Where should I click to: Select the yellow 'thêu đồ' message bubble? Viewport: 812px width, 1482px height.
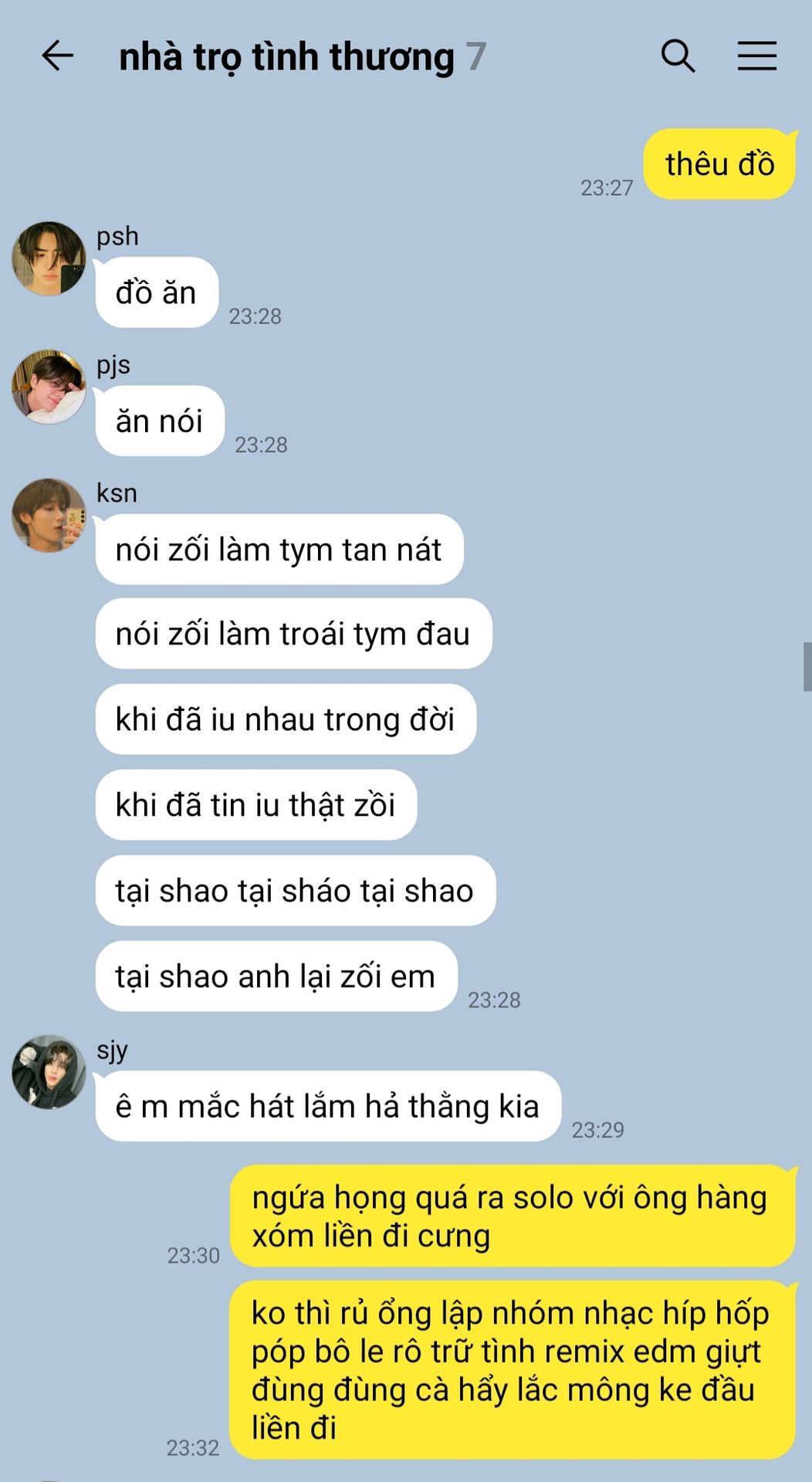pos(719,164)
